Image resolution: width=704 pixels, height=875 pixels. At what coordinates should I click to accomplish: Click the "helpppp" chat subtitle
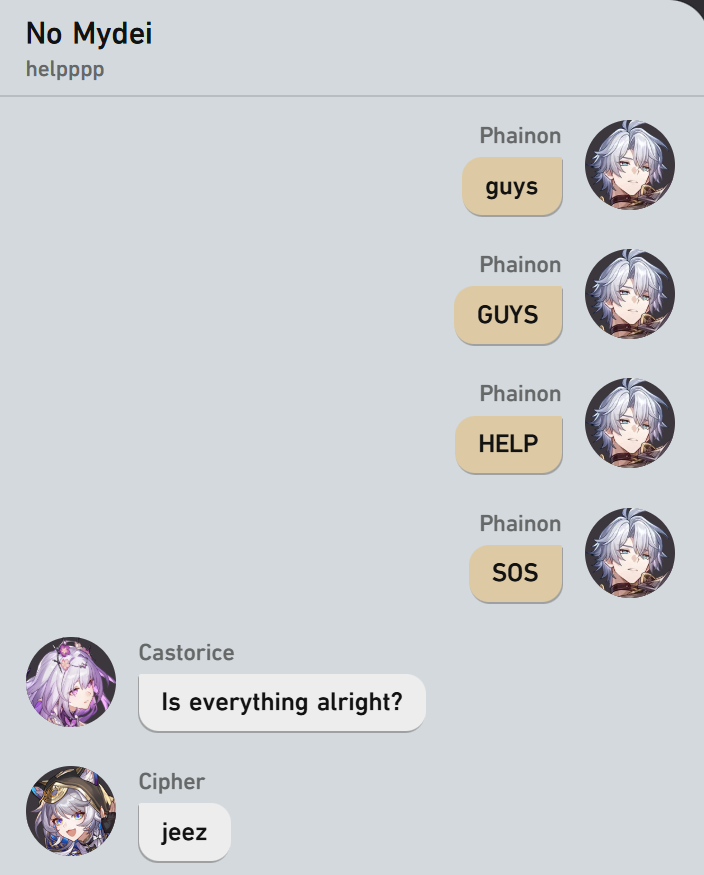[x=65, y=70]
